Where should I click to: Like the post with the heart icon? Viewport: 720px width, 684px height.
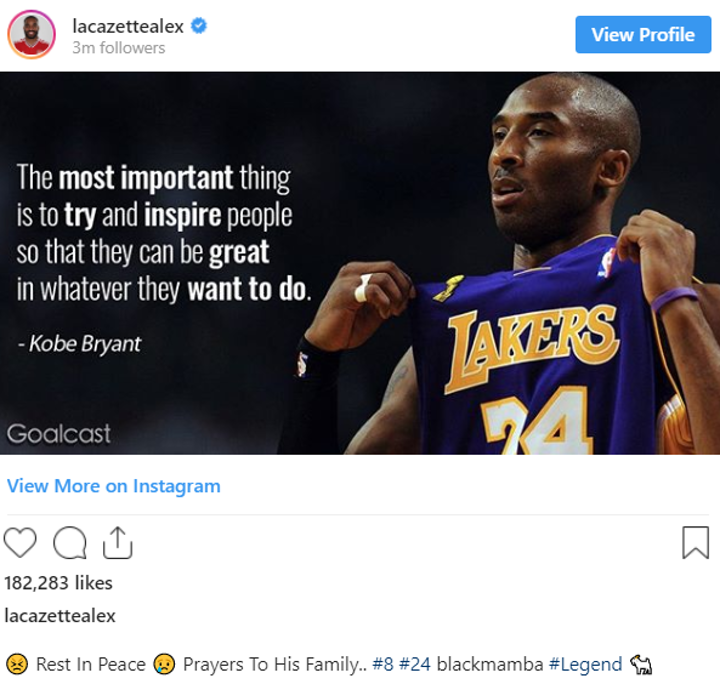coord(20,543)
